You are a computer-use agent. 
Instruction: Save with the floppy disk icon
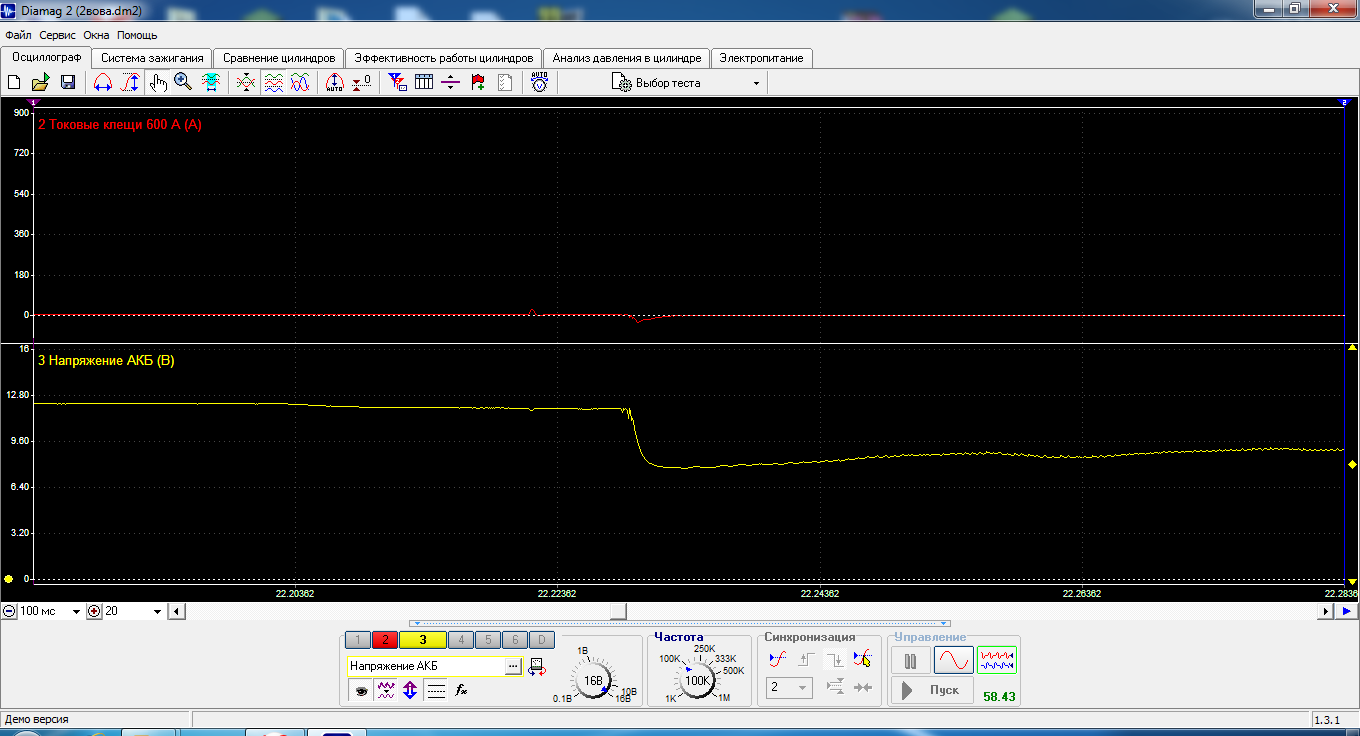(x=68, y=83)
